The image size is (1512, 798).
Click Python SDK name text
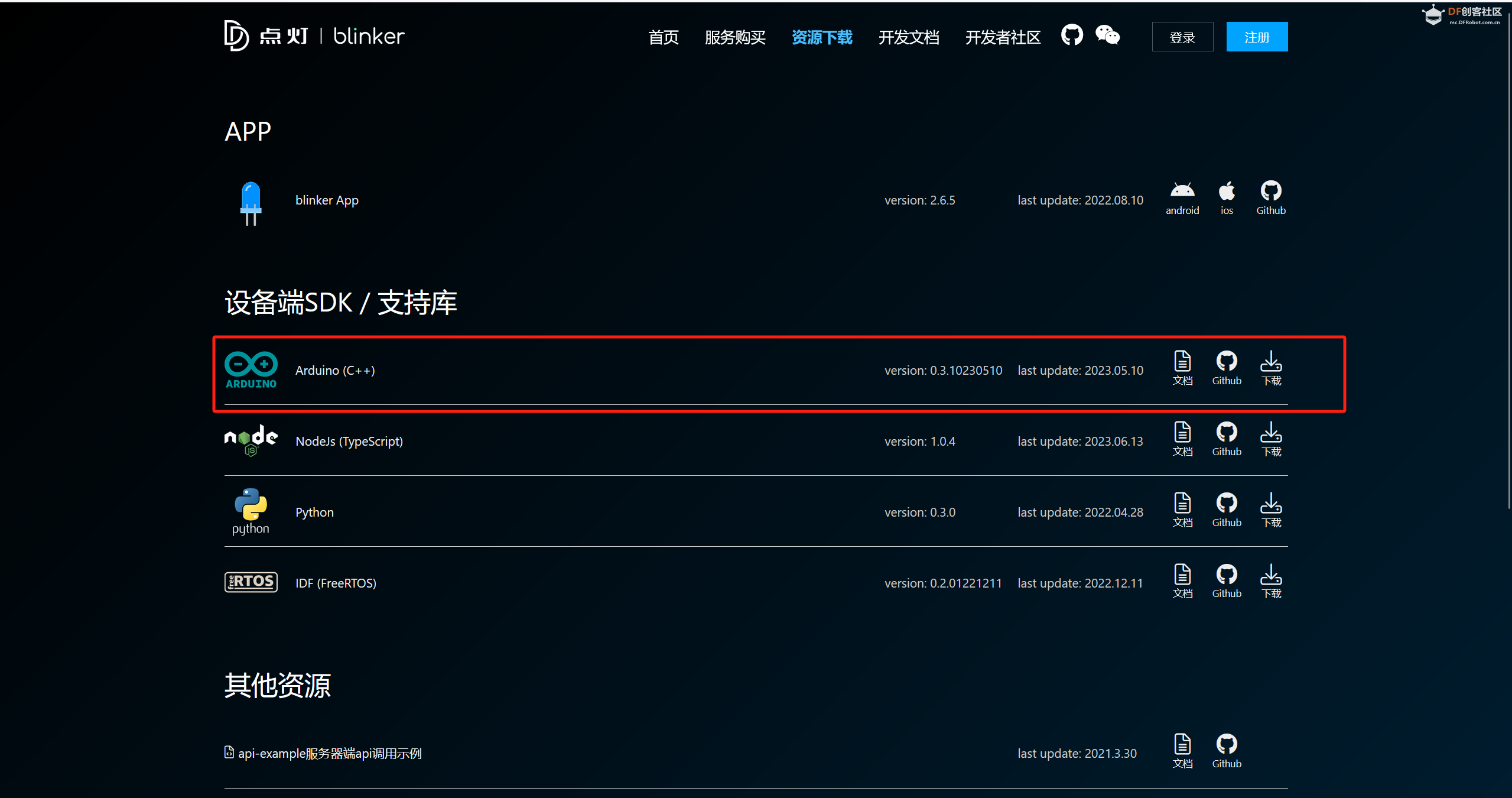point(314,512)
